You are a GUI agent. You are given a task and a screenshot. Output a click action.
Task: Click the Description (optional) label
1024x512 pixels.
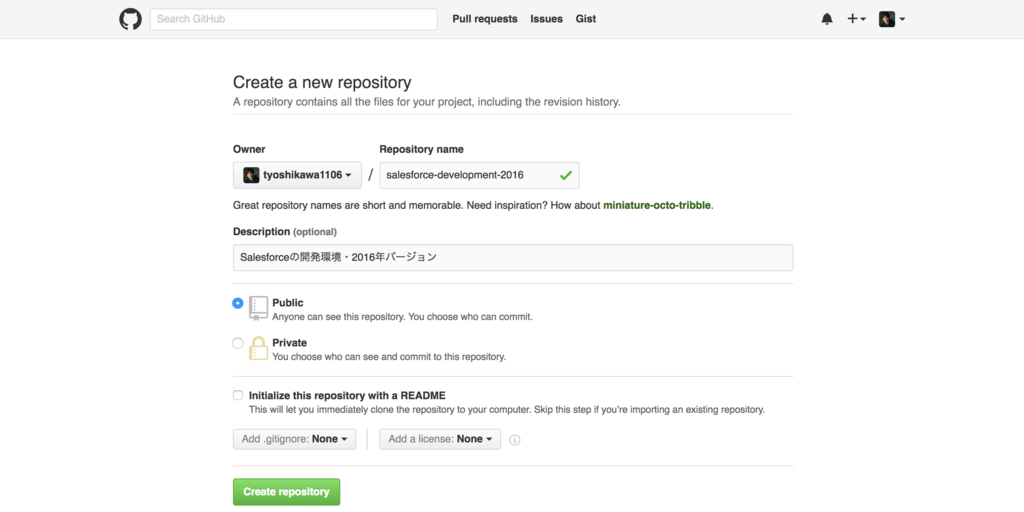point(285,231)
